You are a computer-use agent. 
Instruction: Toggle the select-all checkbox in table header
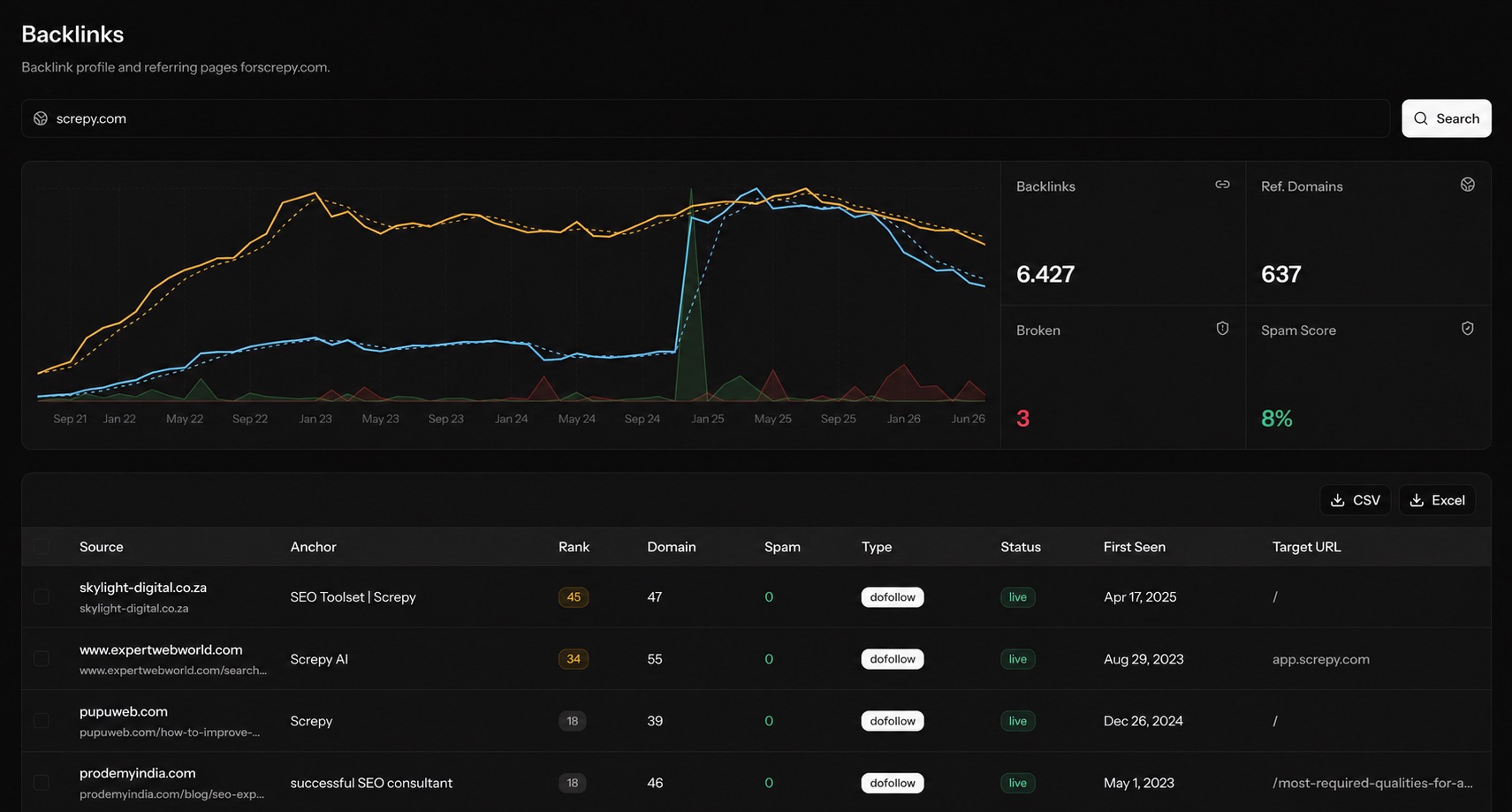tap(42, 547)
